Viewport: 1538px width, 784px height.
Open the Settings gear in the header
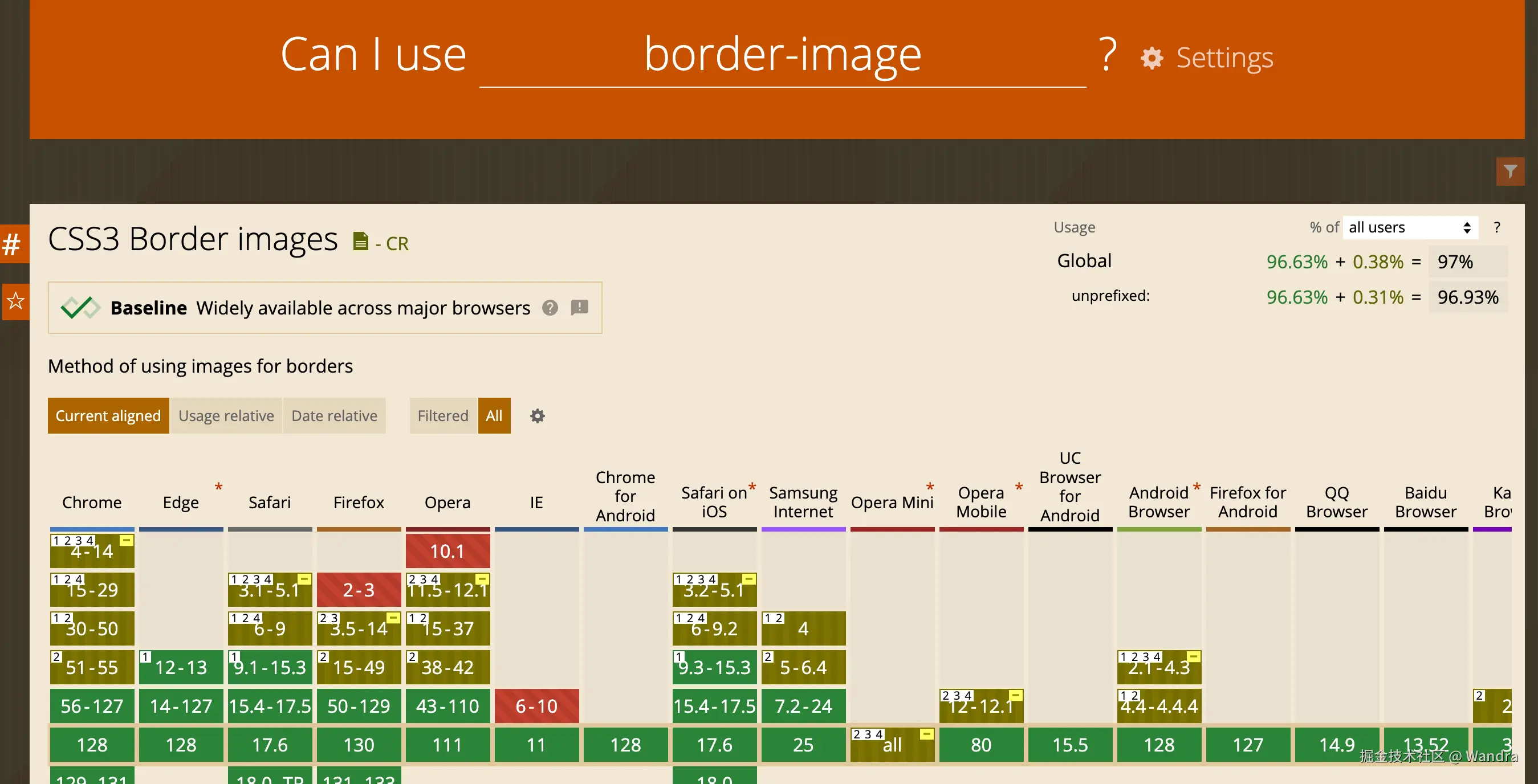(x=1152, y=58)
